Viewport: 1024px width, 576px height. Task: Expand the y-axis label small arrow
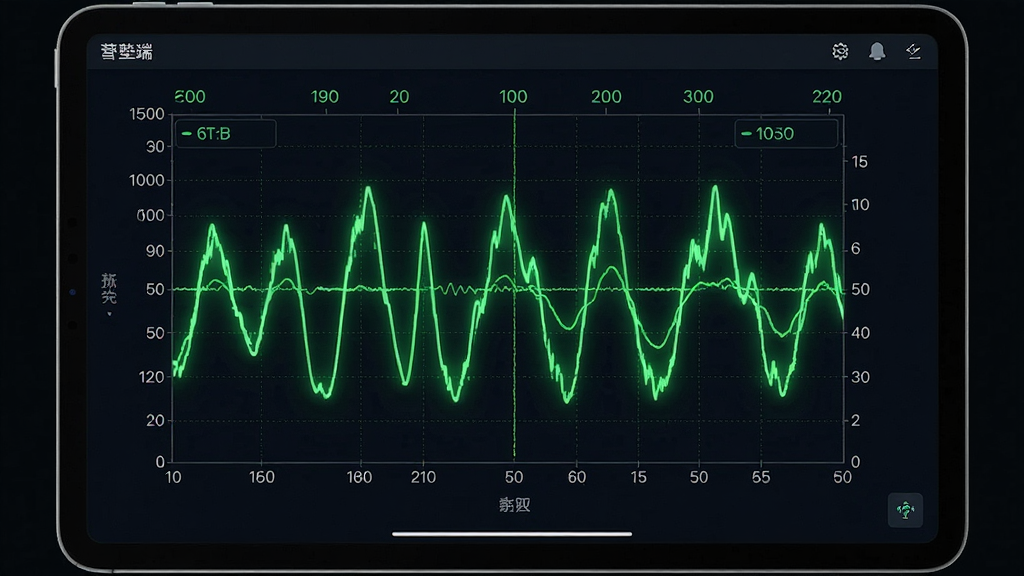pos(109,314)
